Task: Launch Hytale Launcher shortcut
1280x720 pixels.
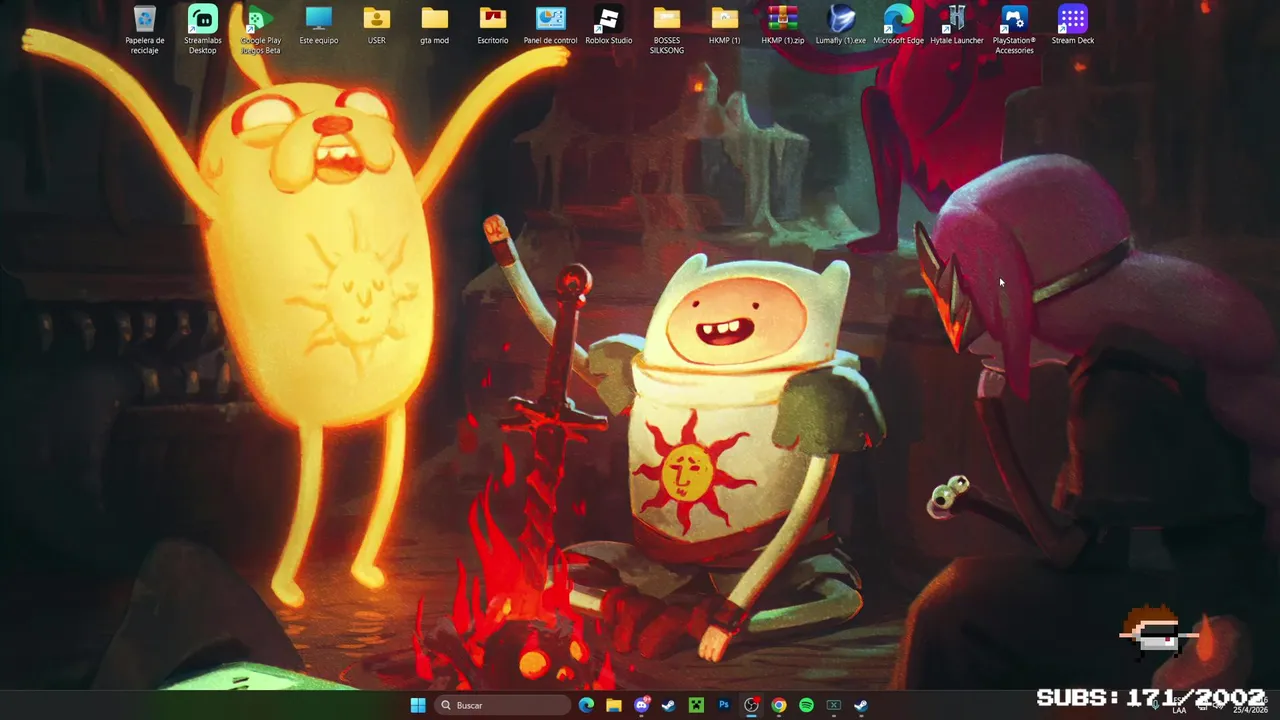Action: 957,26
